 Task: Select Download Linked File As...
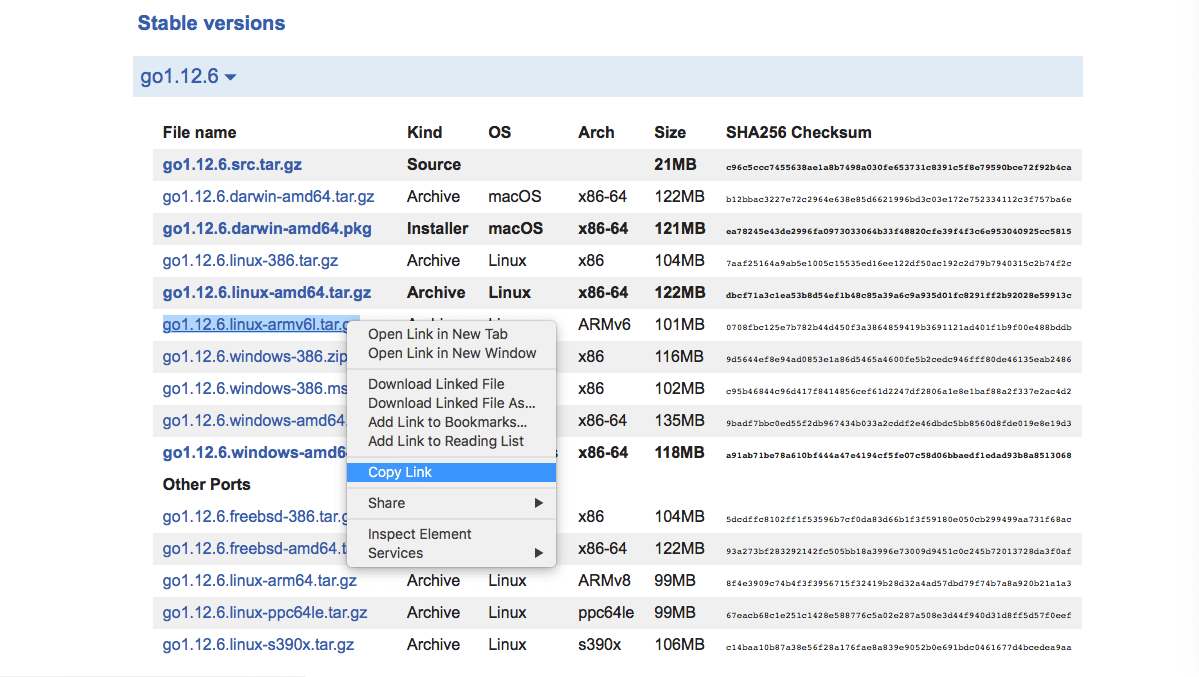point(451,402)
